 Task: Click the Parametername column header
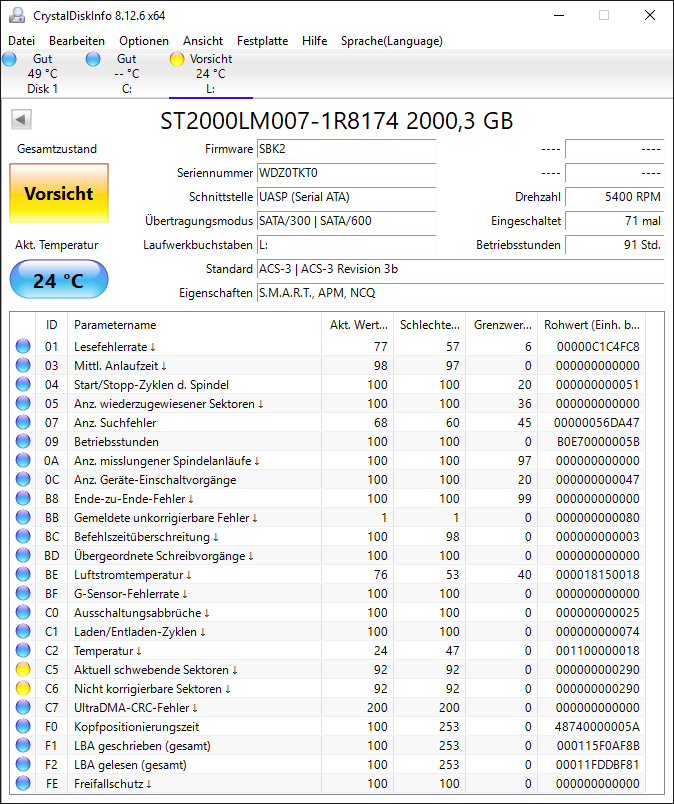point(194,325)
